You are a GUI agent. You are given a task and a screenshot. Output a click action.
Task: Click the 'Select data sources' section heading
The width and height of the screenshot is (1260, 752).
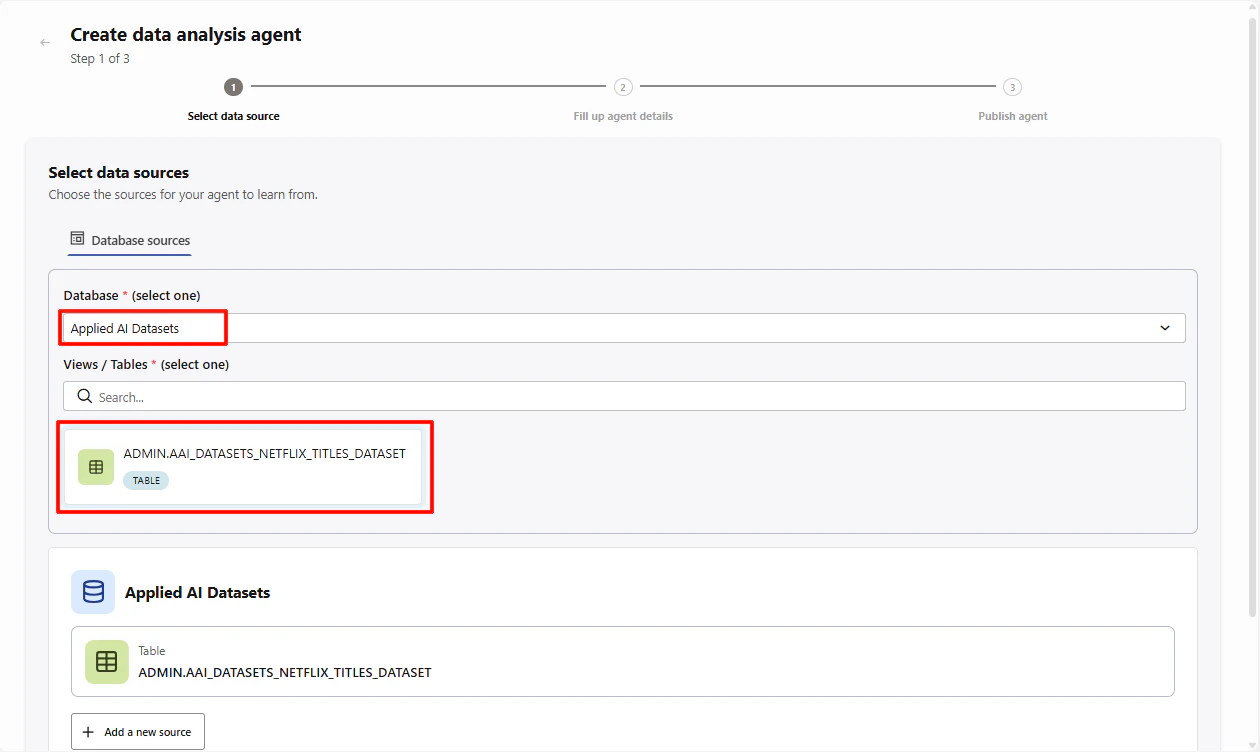pyautogui.click(x=119, y=173)
